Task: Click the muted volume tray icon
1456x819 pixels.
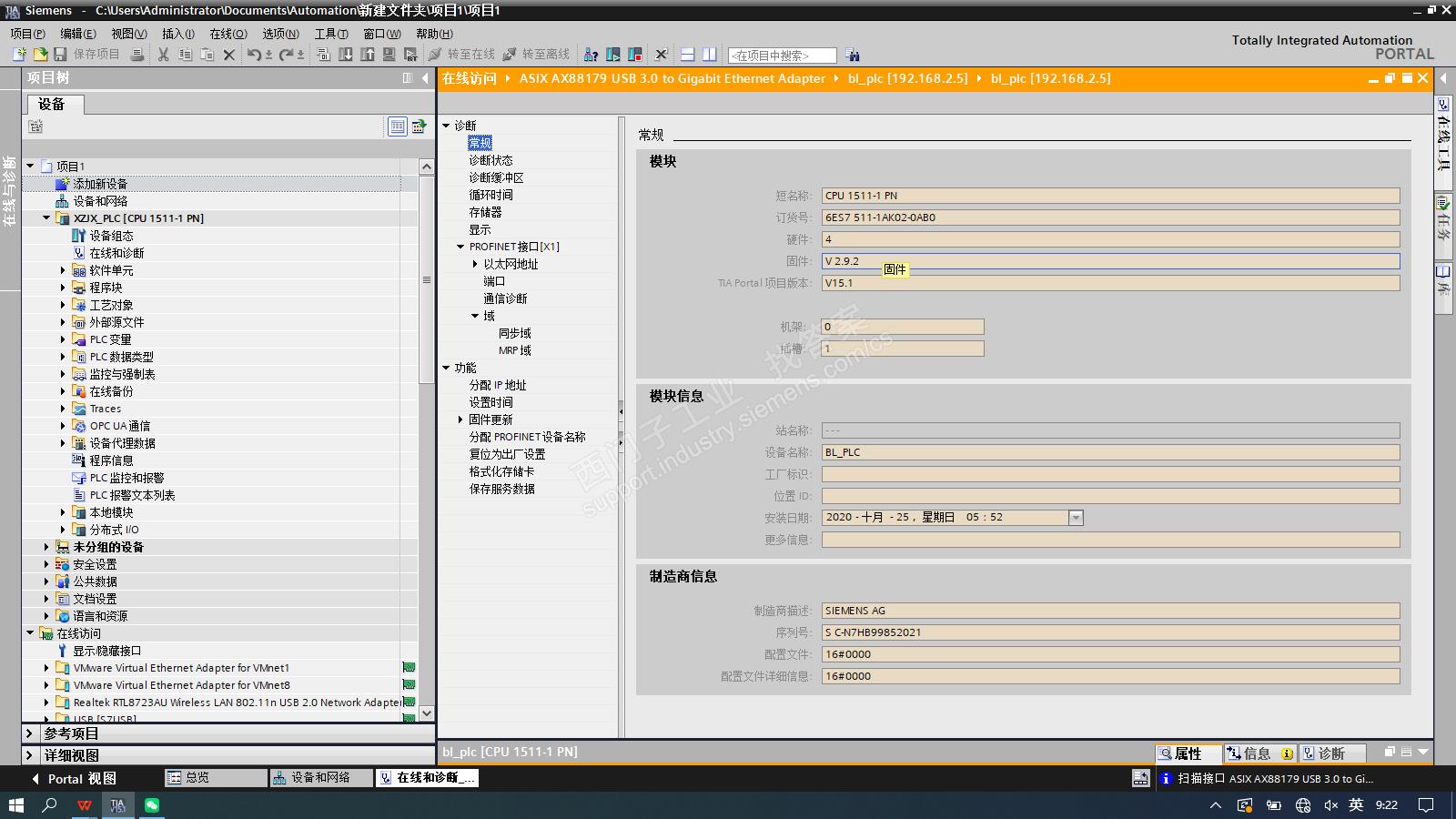Action: point(1330,805)
